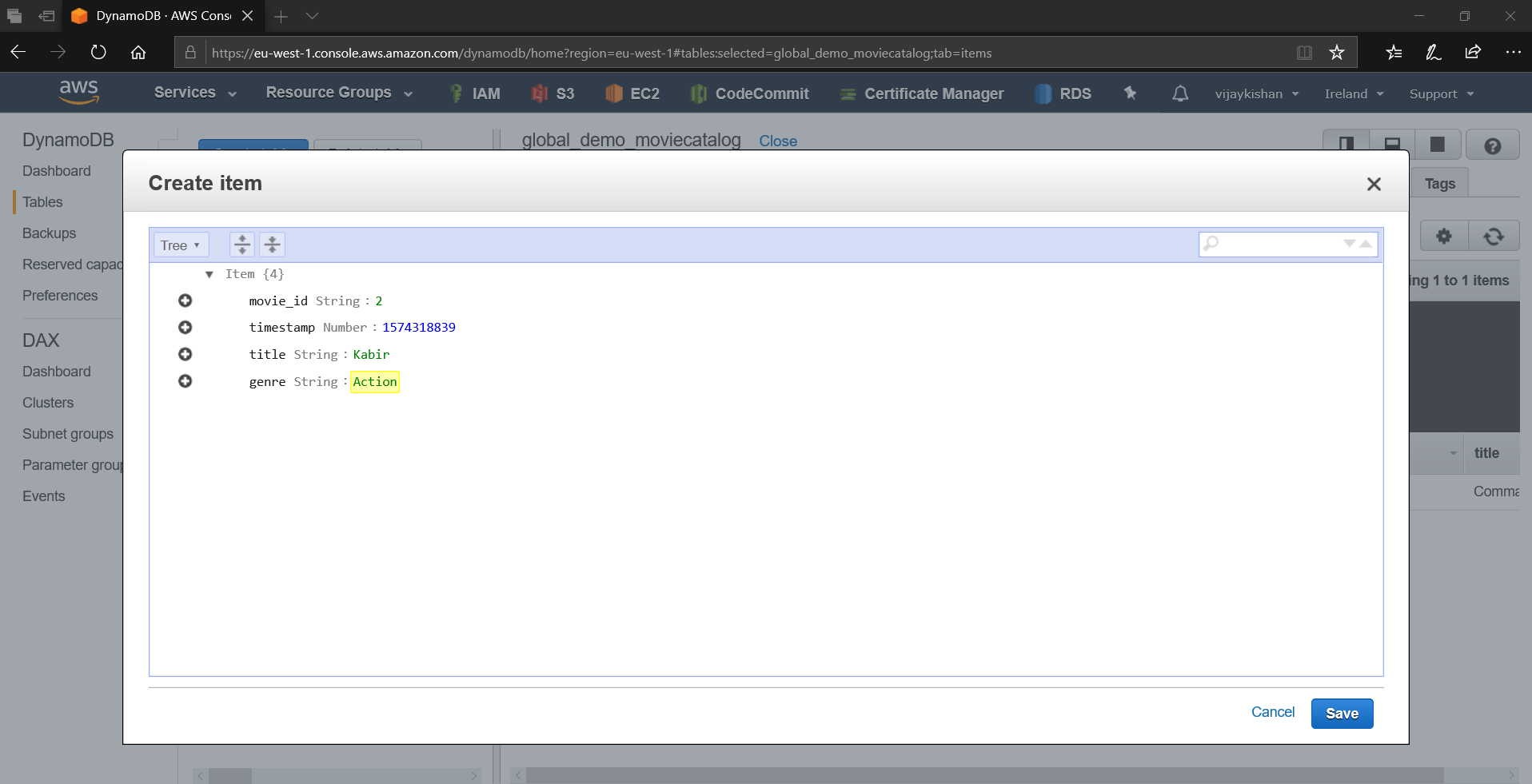
Task: Switch to side-by-side split layout
Action: (1346, 145)
